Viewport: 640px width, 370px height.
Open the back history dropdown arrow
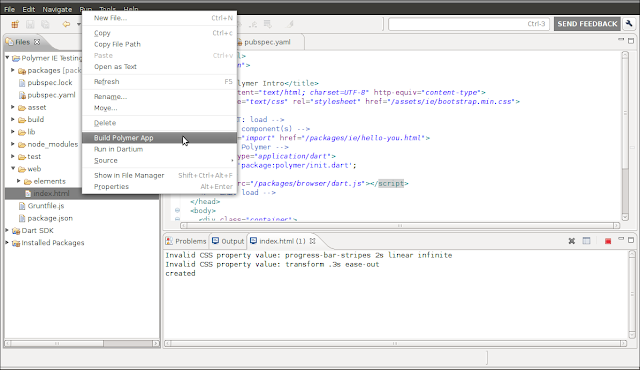pos(78,24)
